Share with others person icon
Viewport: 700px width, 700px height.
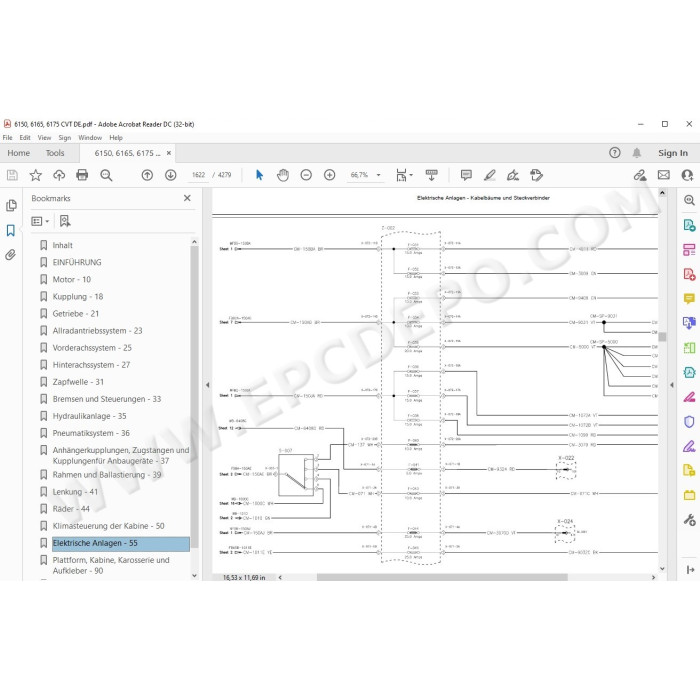(x=687, y=175)
